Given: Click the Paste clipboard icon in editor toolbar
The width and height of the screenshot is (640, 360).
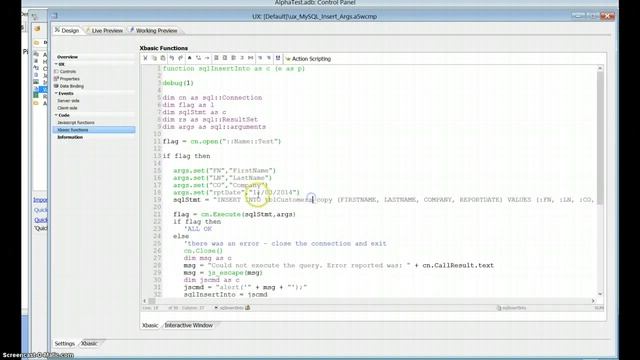Looking at the screenshot, I should coord(163,58).
